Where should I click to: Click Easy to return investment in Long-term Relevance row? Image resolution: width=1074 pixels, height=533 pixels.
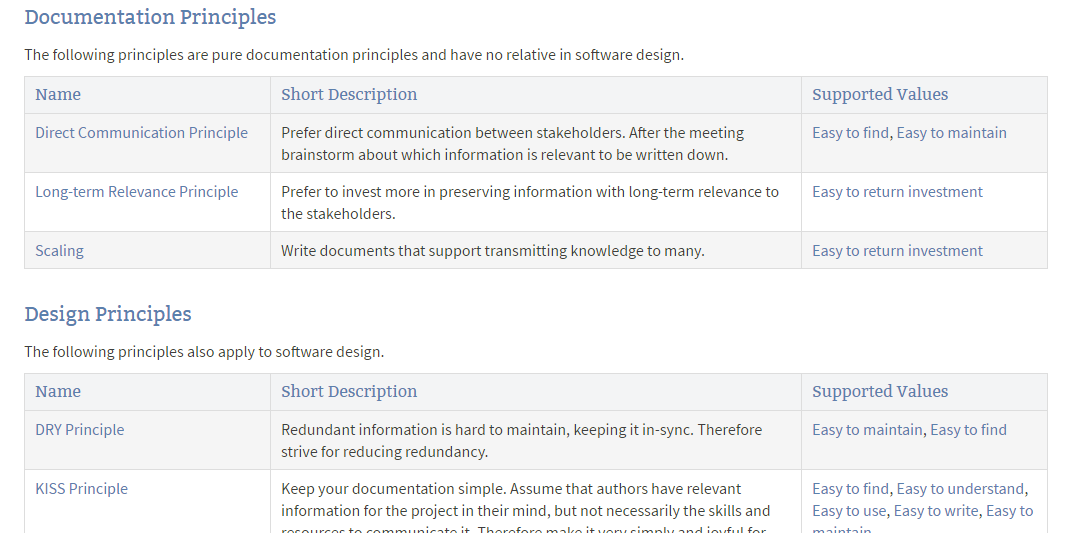tap(897, 192)
